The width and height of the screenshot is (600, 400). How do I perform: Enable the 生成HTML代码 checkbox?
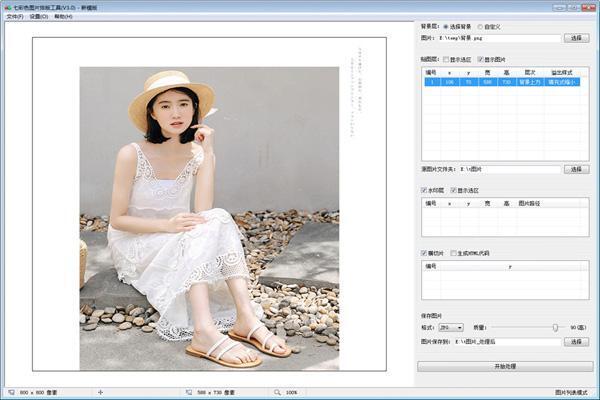pos(455,253)
